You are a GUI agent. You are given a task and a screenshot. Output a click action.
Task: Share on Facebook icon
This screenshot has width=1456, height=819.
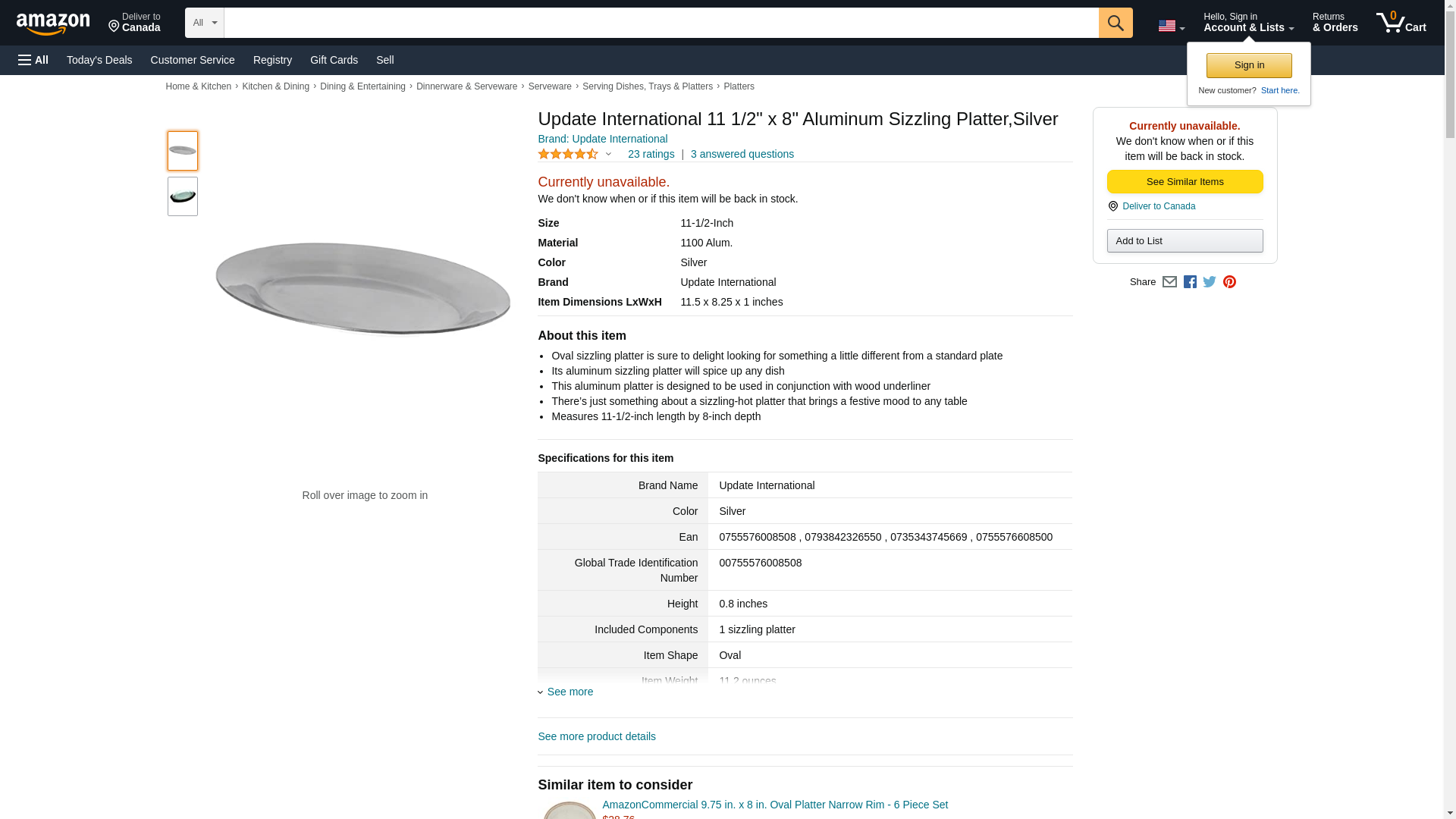pos(1190,282)
